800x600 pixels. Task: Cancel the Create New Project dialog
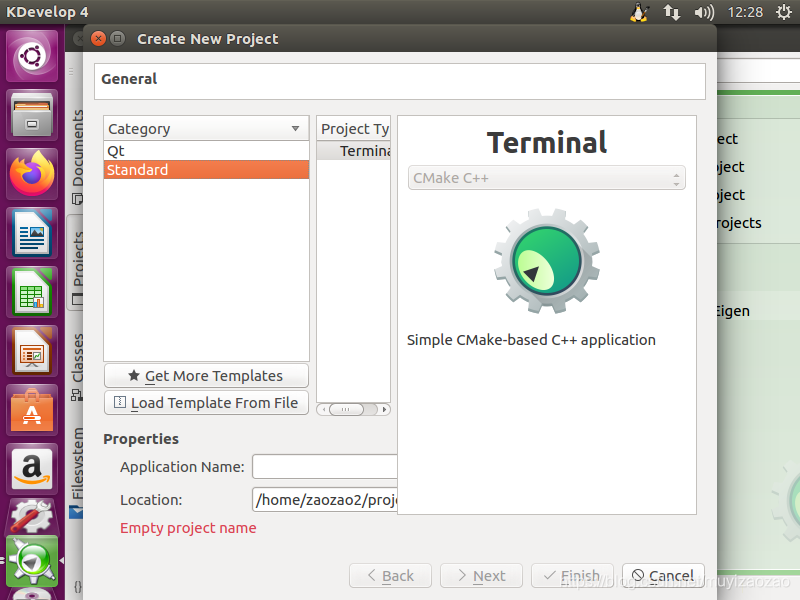pyautogui.click(x=663, y=576)
